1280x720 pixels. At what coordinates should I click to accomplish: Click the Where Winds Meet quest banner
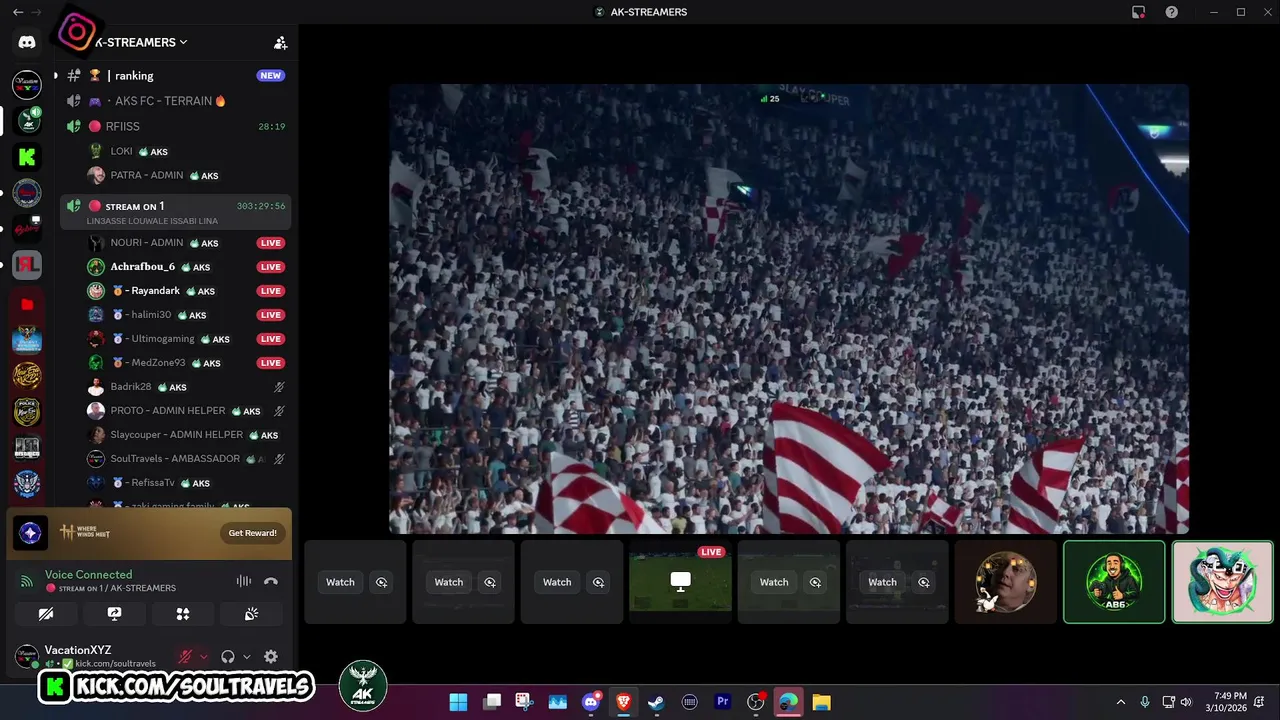pyautogui.click(x=150, y=533)
